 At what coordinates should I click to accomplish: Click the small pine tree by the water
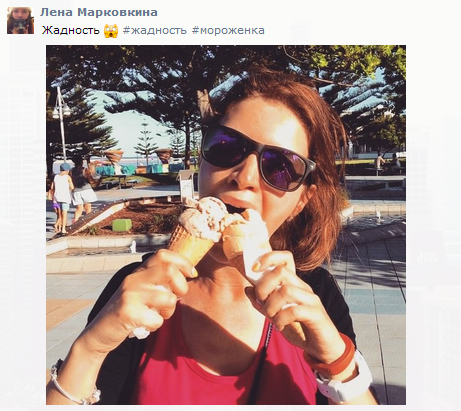point(145,143)
